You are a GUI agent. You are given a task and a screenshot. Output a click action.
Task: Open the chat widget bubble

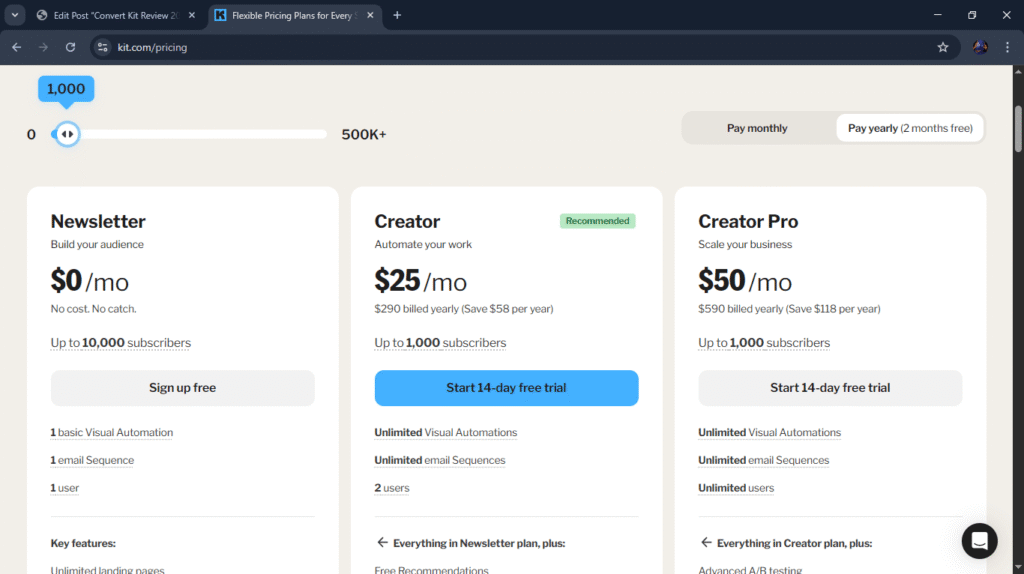point(979,541)
